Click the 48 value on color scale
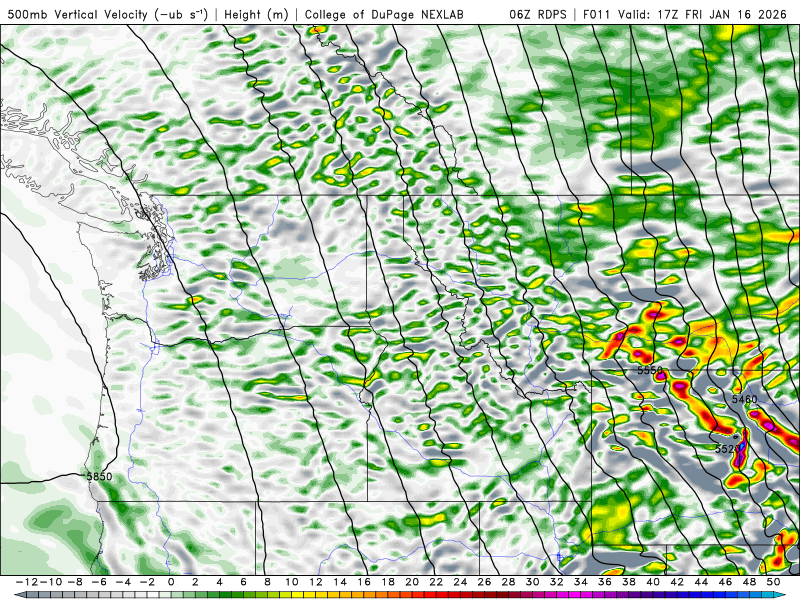 (x=749, y=582)
